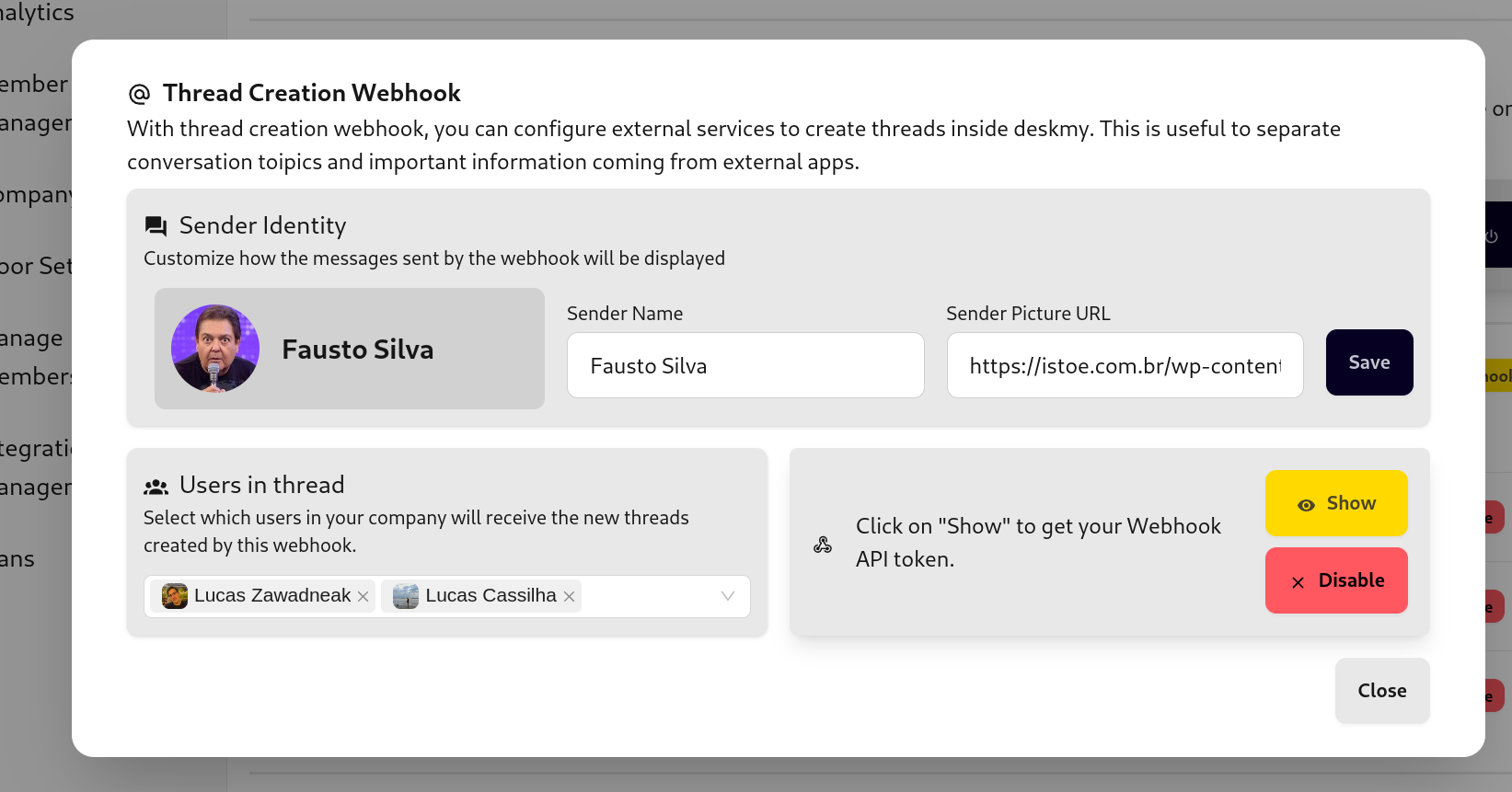Select the Fausto Silva preview card
This screenshot has width=1512, height=792.
click(350, 349)
